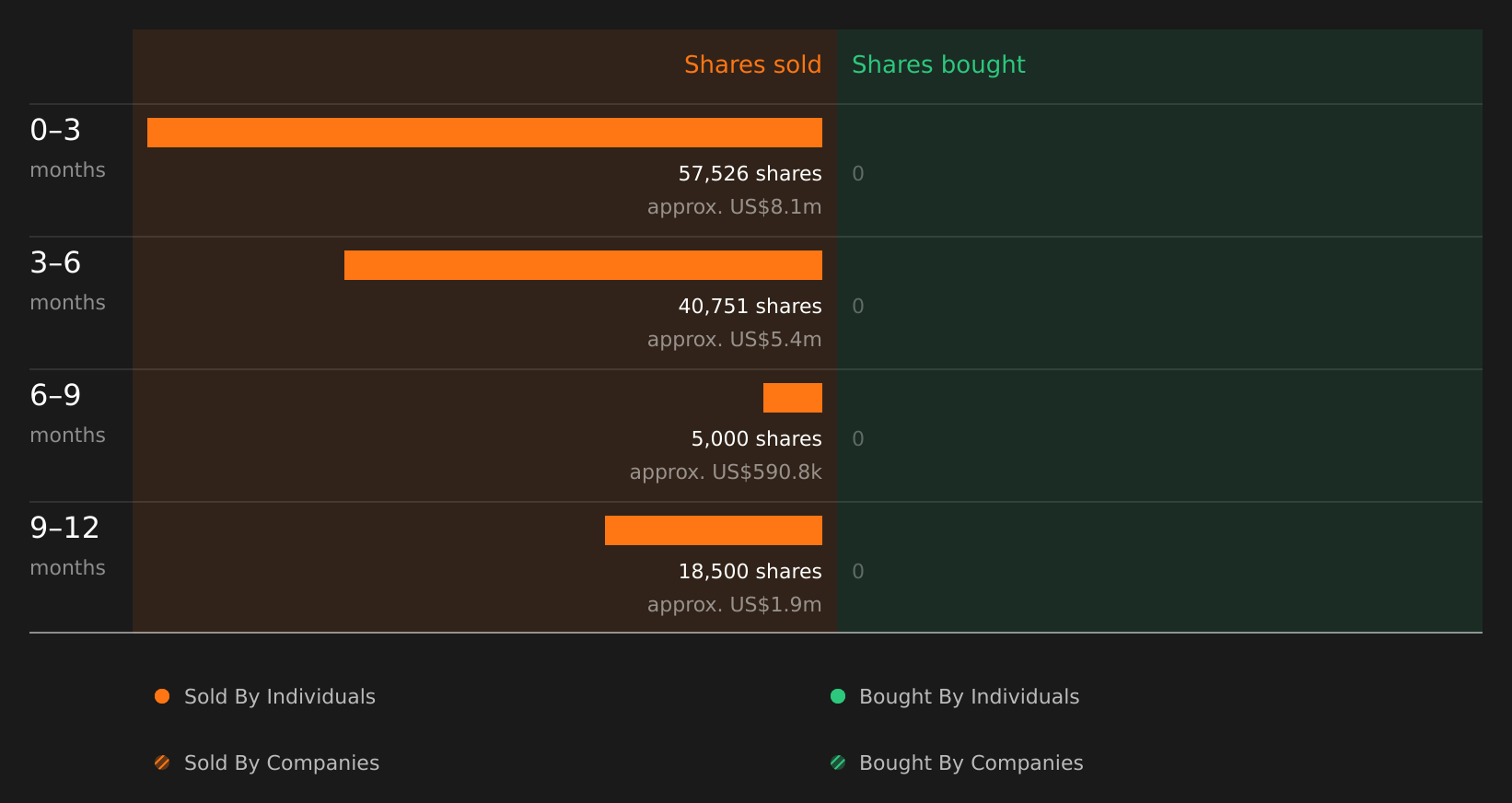Select the Bought By Companies legend label
The height and width of the screenshot is (803, 1512).
click(x=971, y=763)
